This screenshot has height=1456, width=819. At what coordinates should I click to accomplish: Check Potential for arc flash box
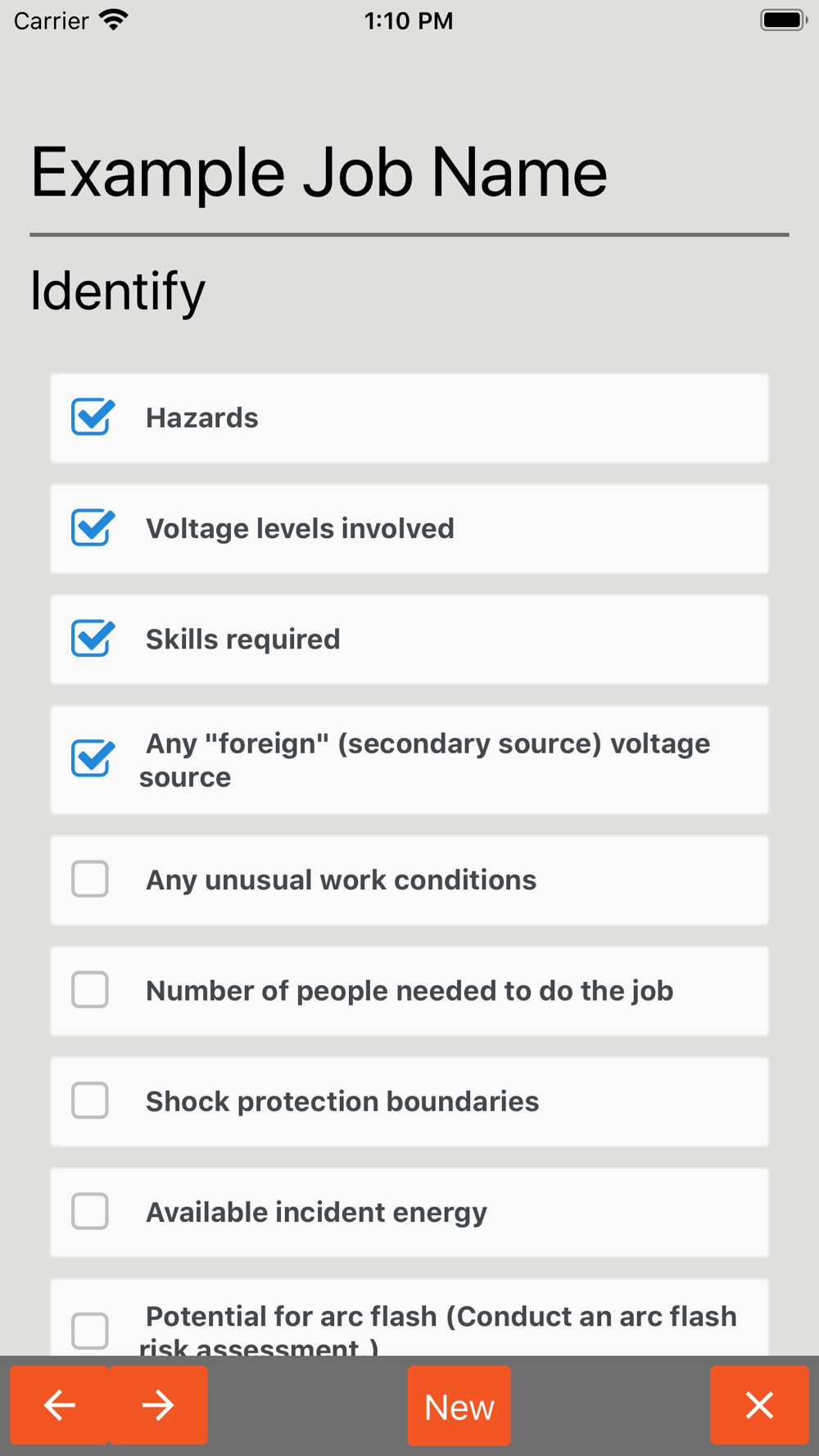(90, 1331)
